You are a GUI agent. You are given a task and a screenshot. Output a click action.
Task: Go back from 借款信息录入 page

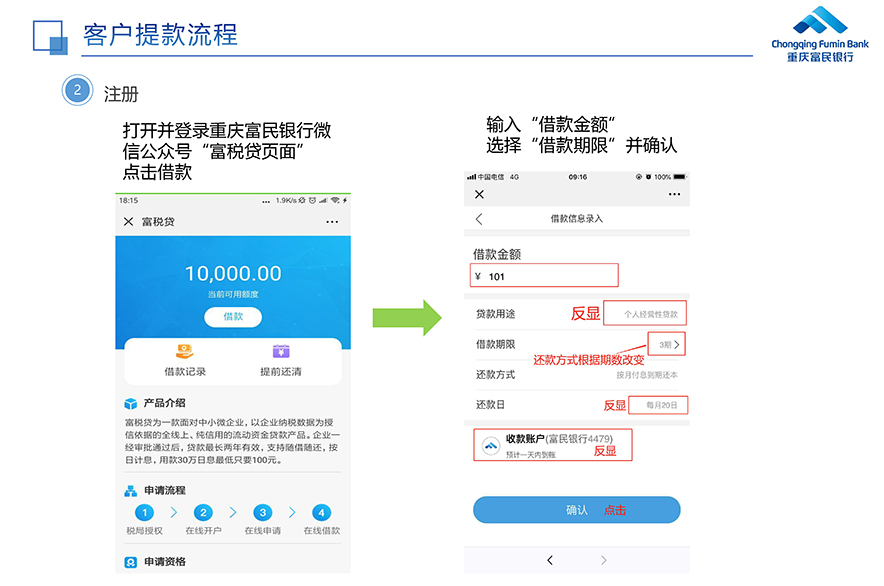click(x=479, y=219)
